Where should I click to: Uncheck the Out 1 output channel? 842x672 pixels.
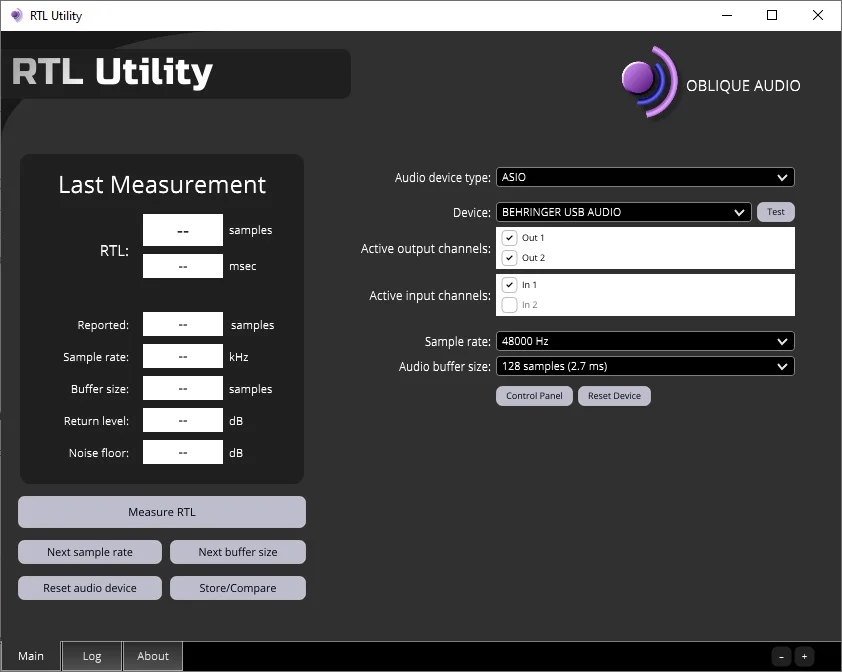tap(509, 238)
